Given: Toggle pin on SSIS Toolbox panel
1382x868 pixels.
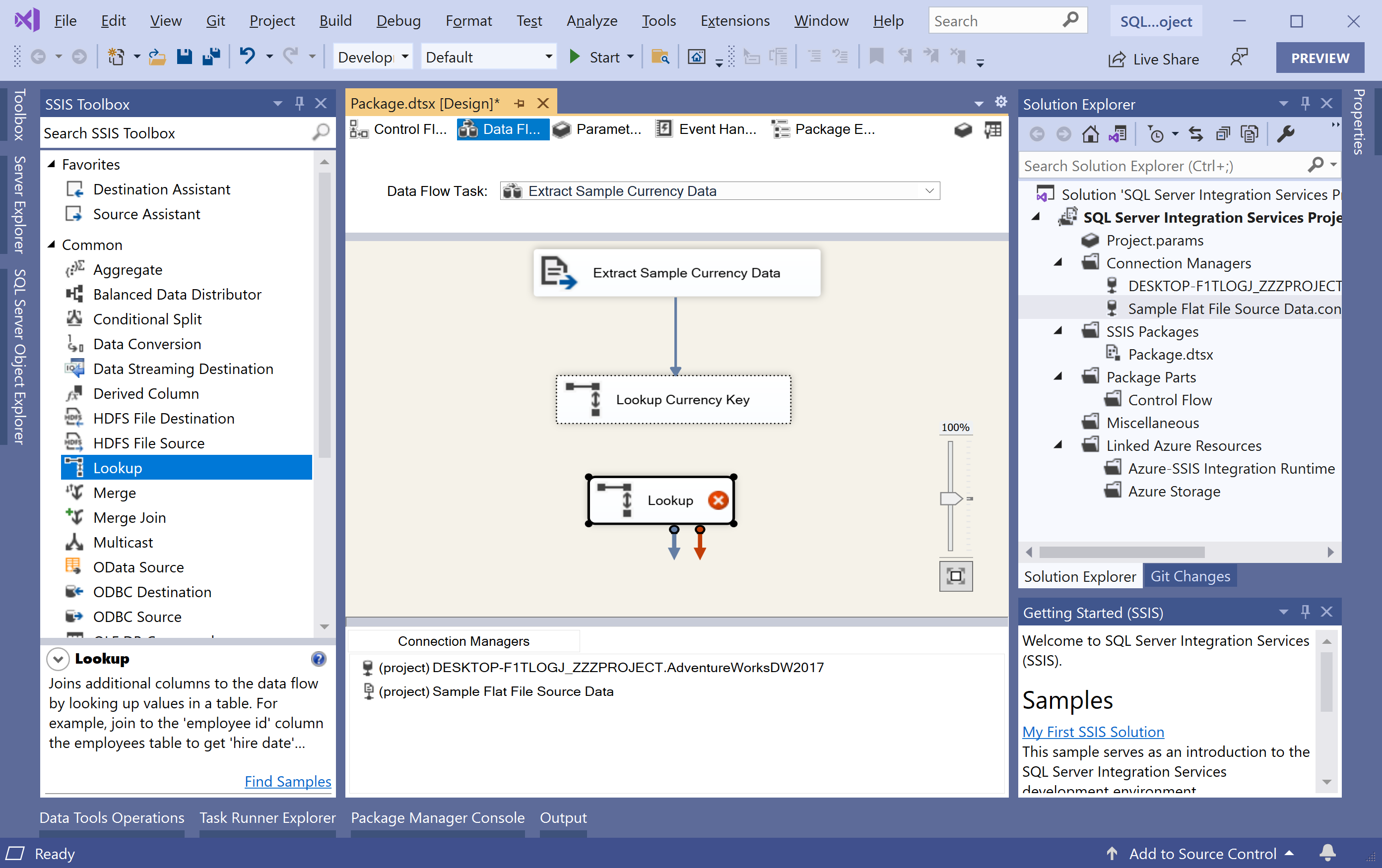Looking at the screenshot, I should (299, 103).
